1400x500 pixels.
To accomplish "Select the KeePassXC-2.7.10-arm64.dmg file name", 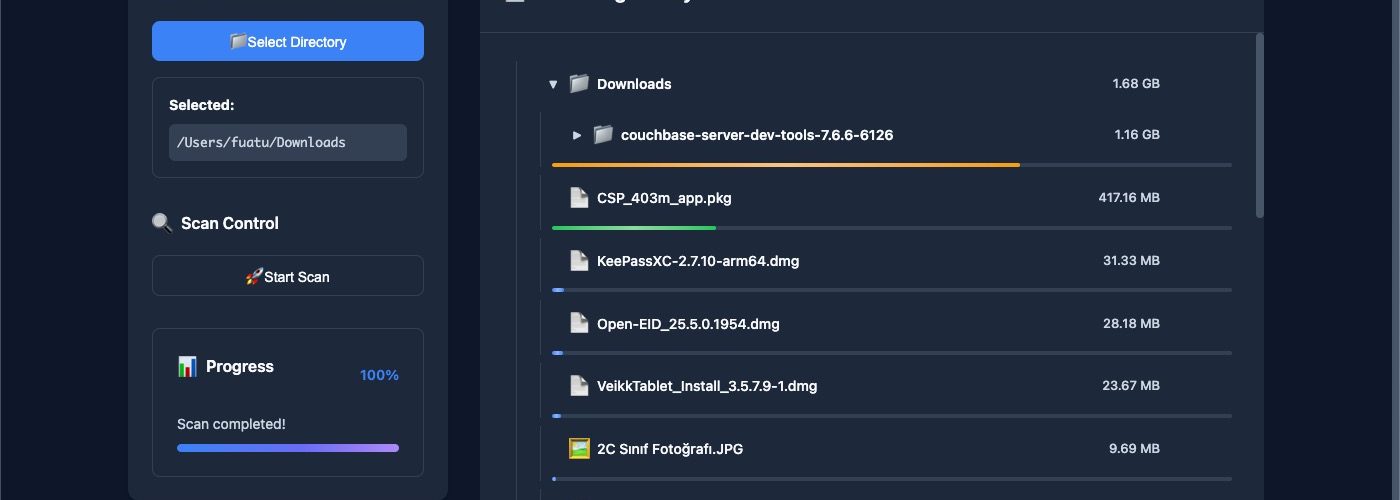I will (x=698, y=261).
